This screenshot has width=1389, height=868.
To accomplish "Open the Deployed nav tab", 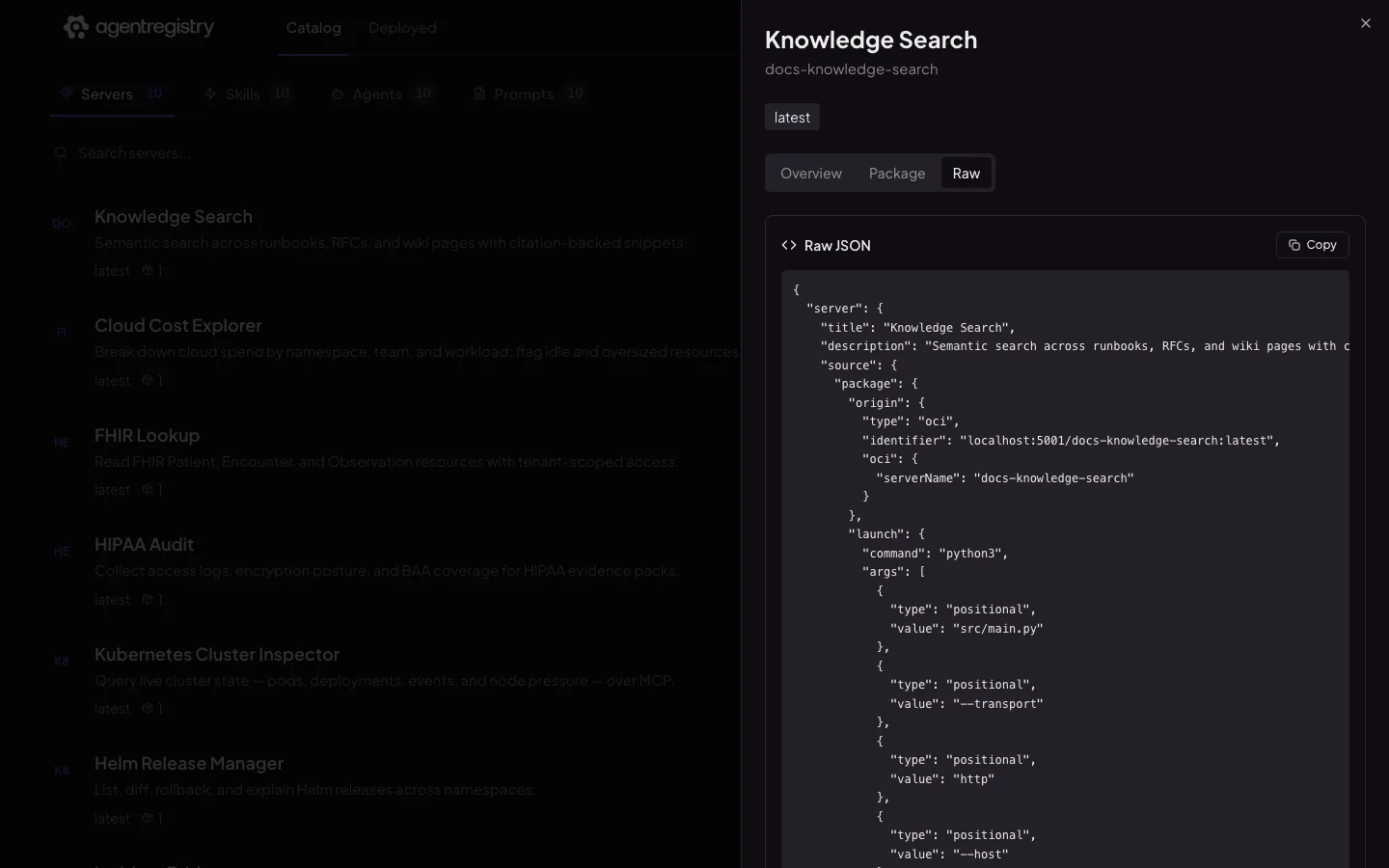I will (402, 28).
